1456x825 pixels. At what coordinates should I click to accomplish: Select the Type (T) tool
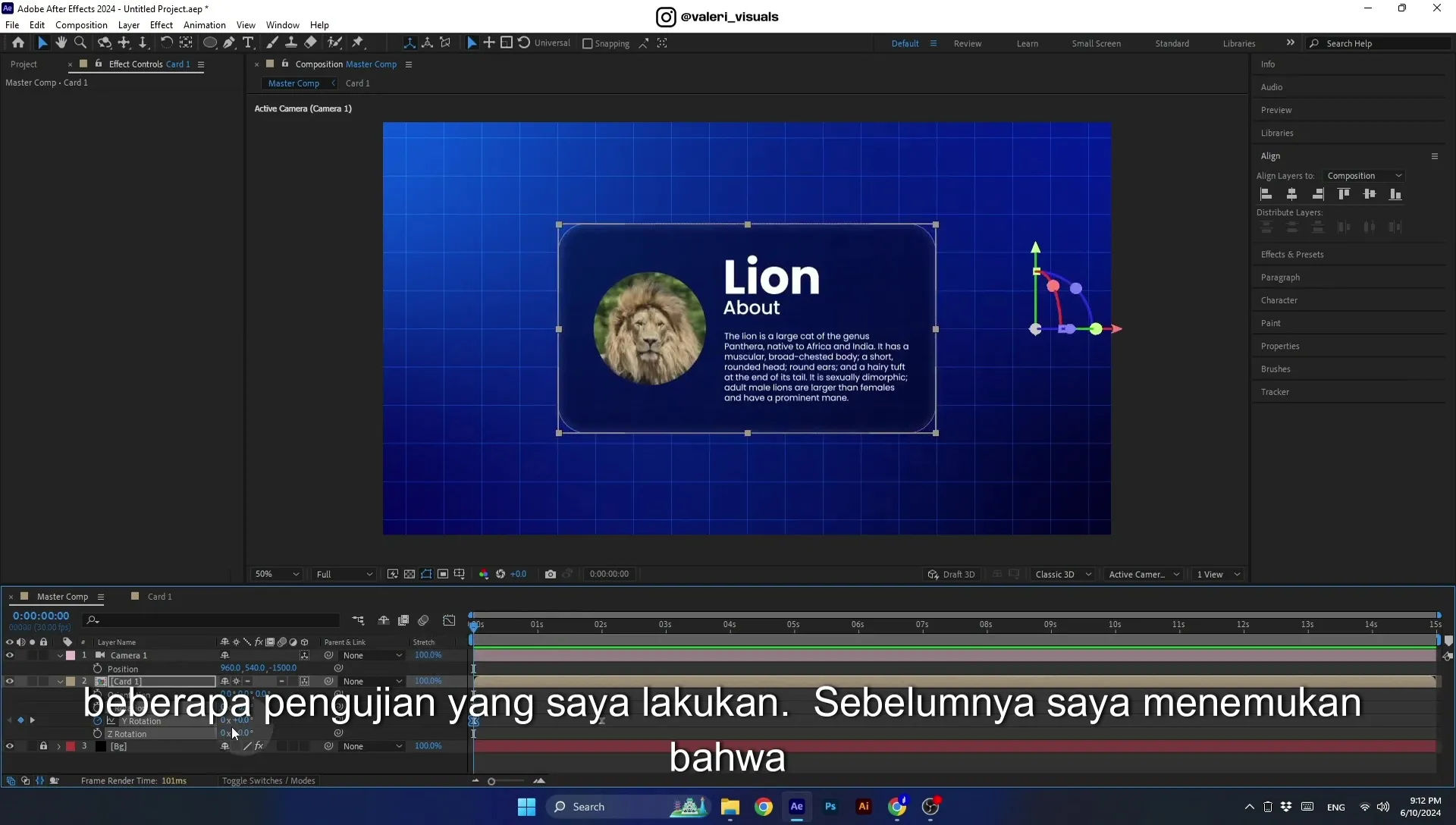click(x=248, y=43)
